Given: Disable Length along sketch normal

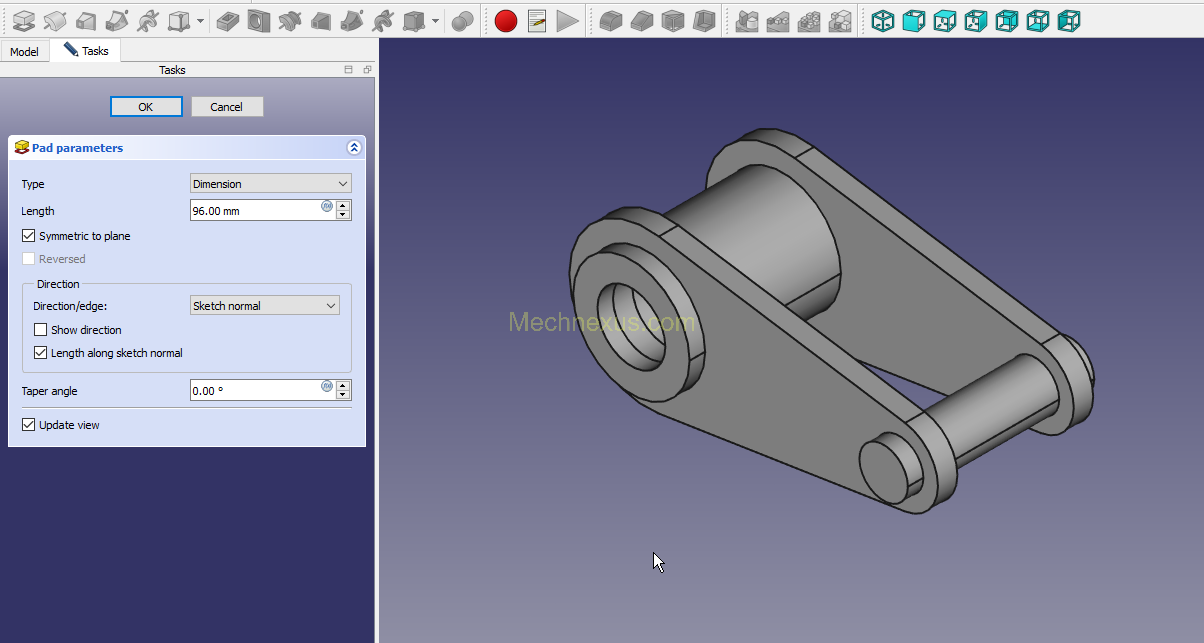Looking at the screenshot, I should click(x=40, y=353).
